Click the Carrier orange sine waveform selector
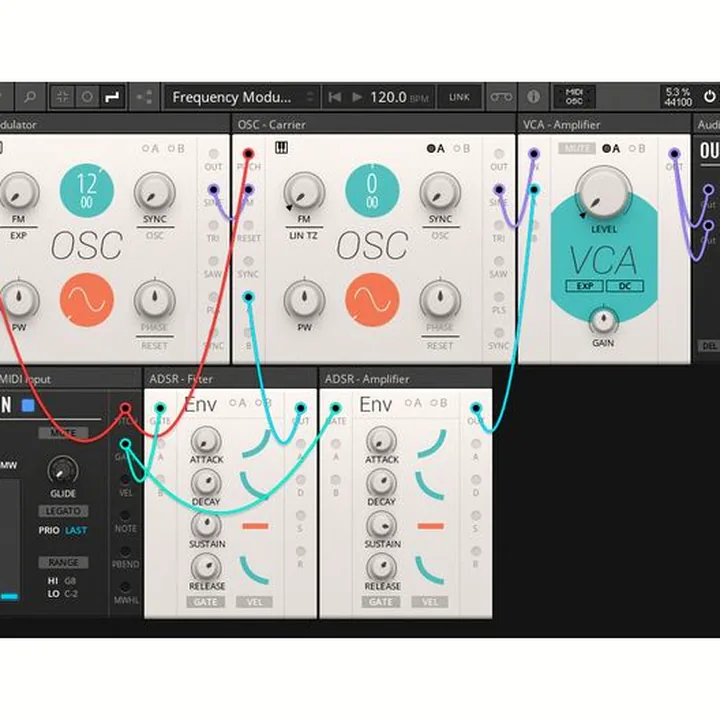Image resolution: width=720 pixels, height=720 pixels. coord(372,300)
